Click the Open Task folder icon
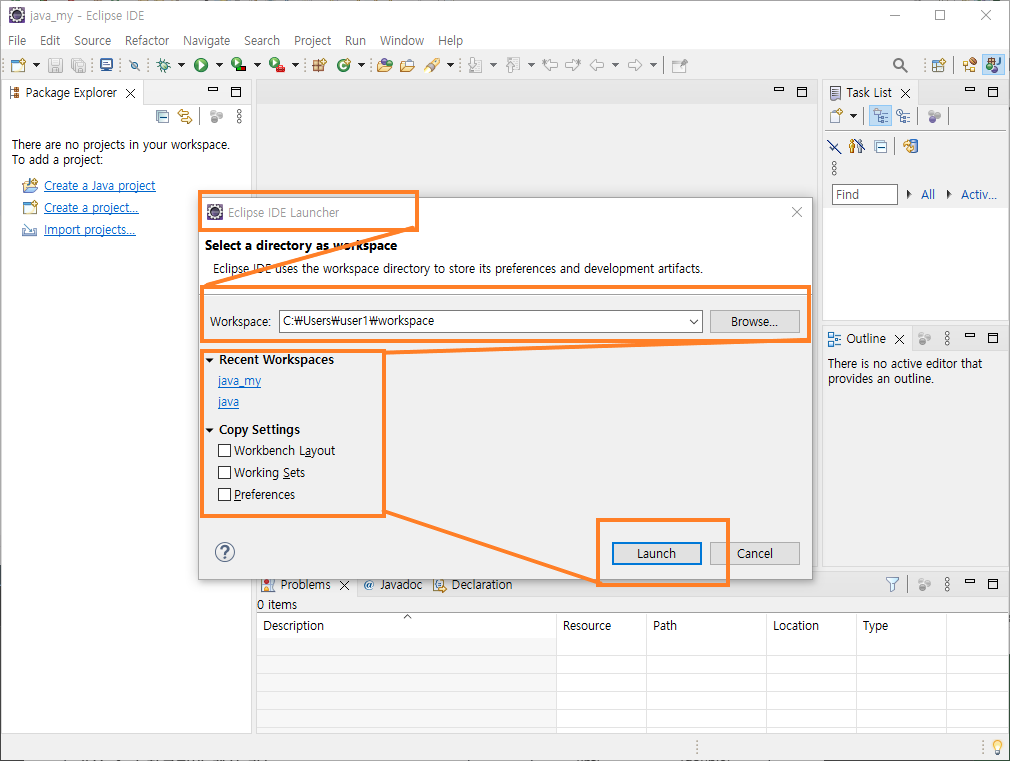Image resolution: width=1010 pixels, height=761 pixels. (407, 65)
